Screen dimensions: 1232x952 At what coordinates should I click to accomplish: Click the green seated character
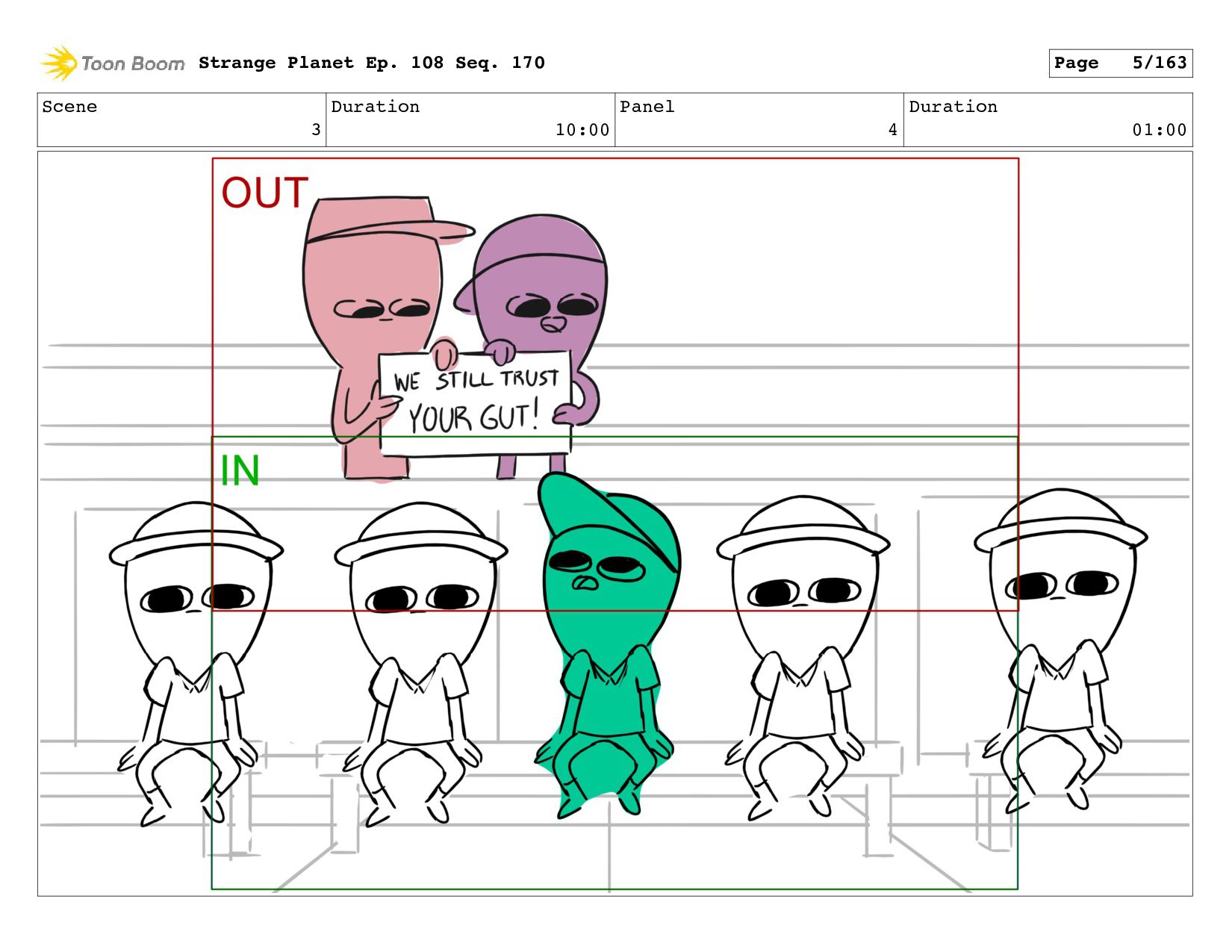tap(607, 646)
